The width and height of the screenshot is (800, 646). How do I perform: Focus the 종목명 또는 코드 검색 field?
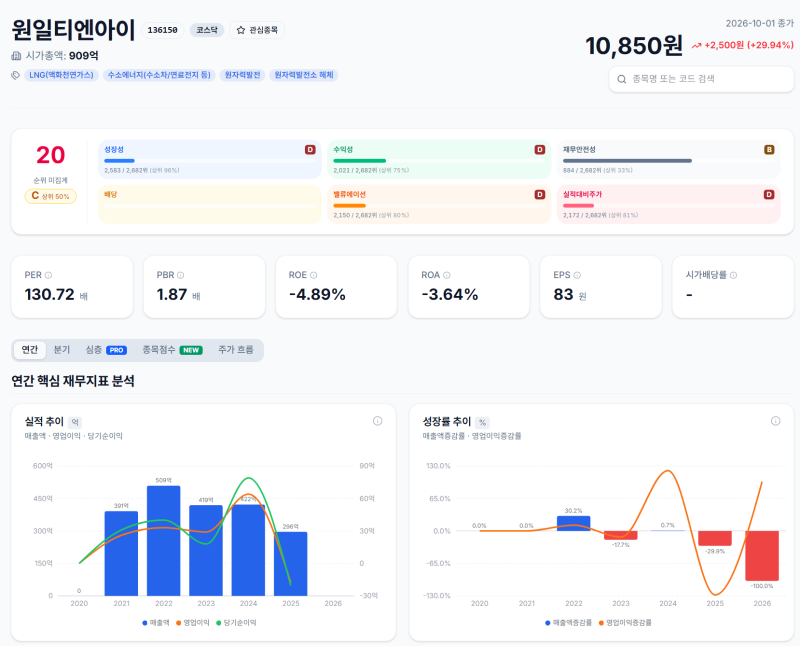702,79
